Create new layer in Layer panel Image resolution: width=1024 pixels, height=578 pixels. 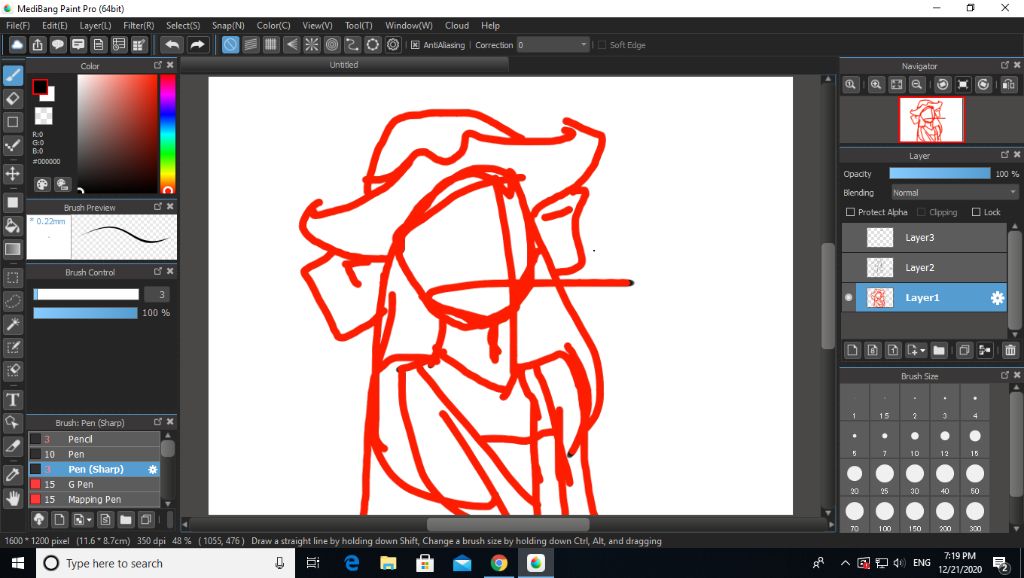(x=852, y=351)
